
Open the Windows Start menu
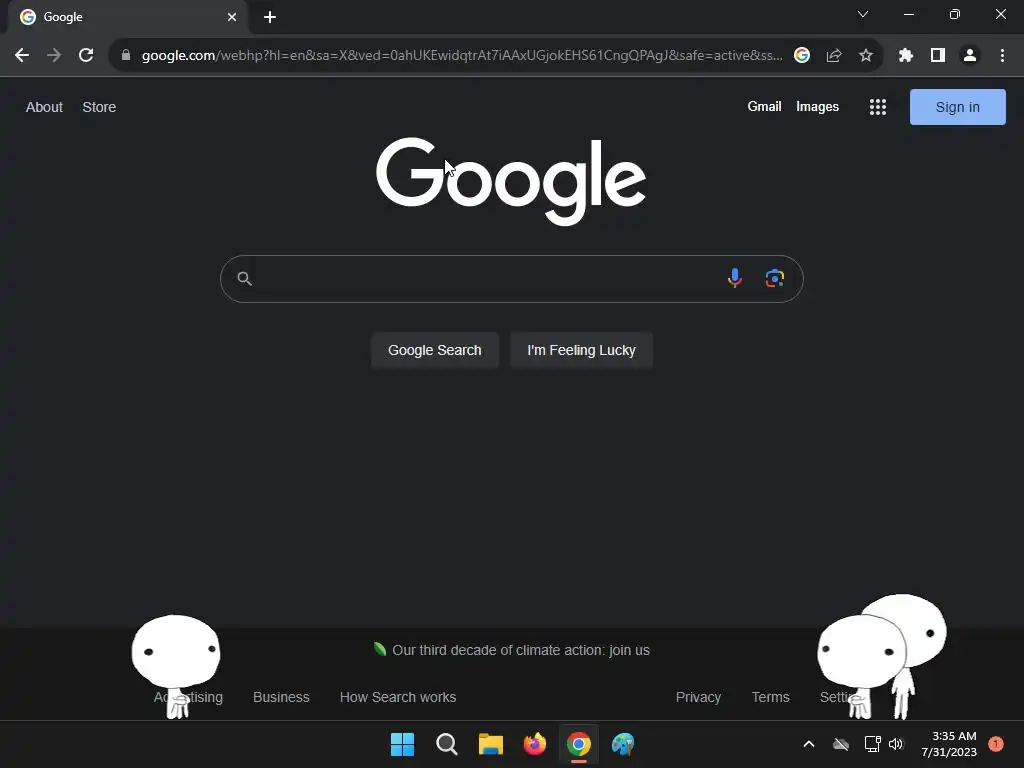402,744
